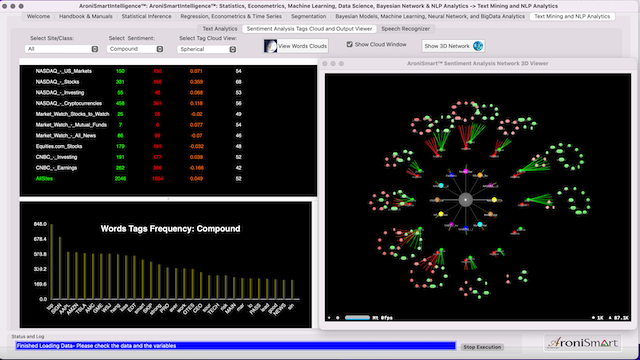Click the settings dot icon beside viewer progress bar
This screenshot has height=360, width=640.
click(338, 318)
